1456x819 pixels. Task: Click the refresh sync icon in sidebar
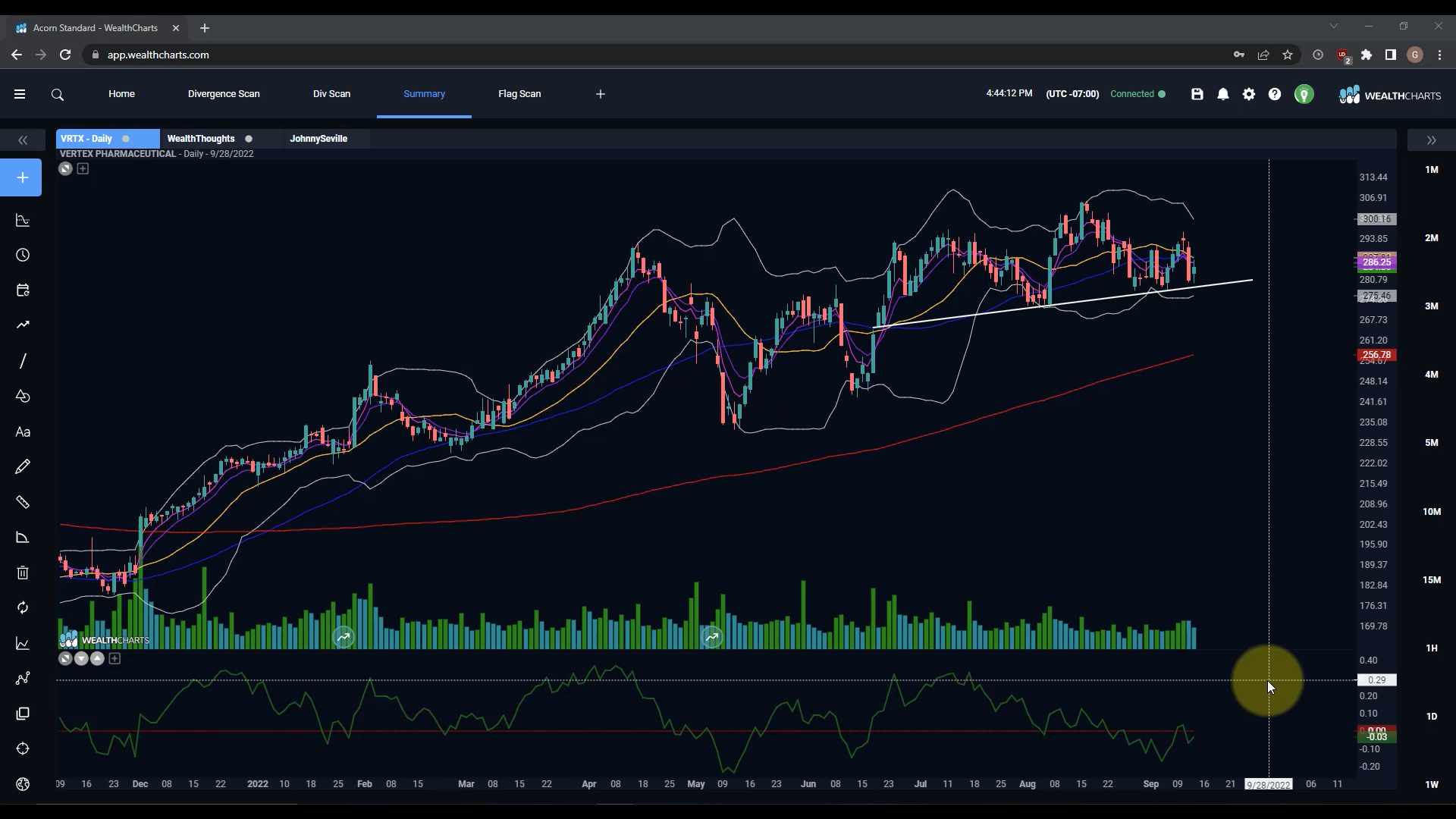coord(23,607)
